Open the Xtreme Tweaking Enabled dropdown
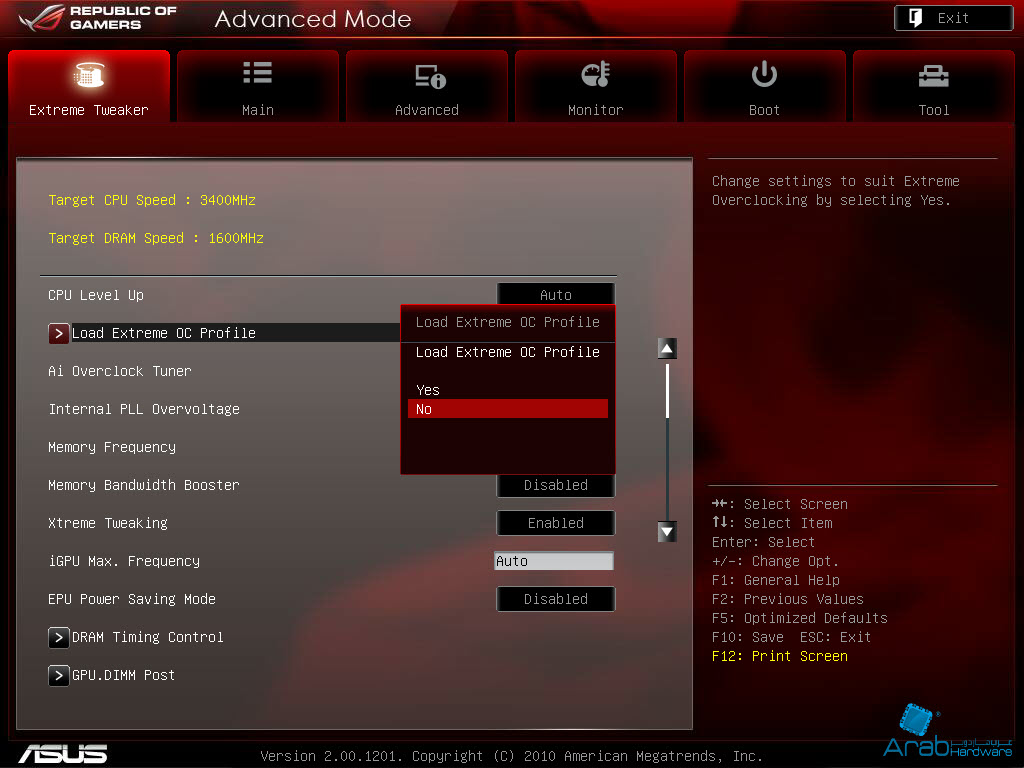 (556, 523)
